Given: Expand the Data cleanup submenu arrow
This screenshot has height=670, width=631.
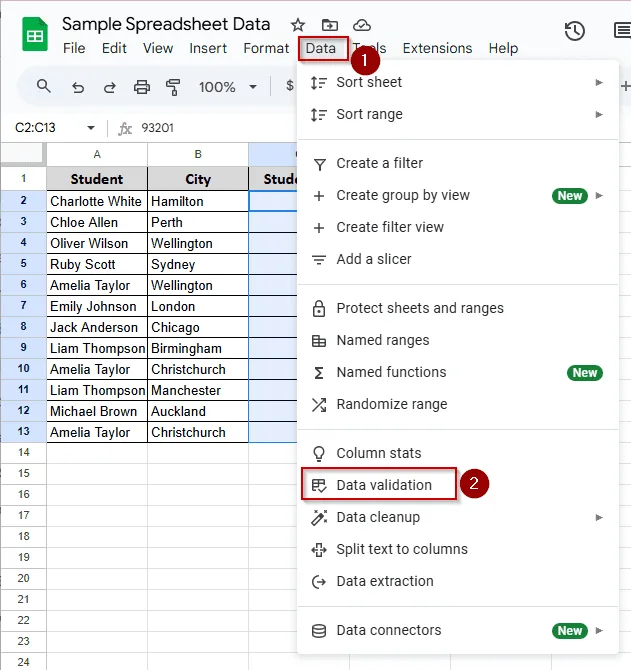Looking at the screenshot, I should (x=599, y=517).
